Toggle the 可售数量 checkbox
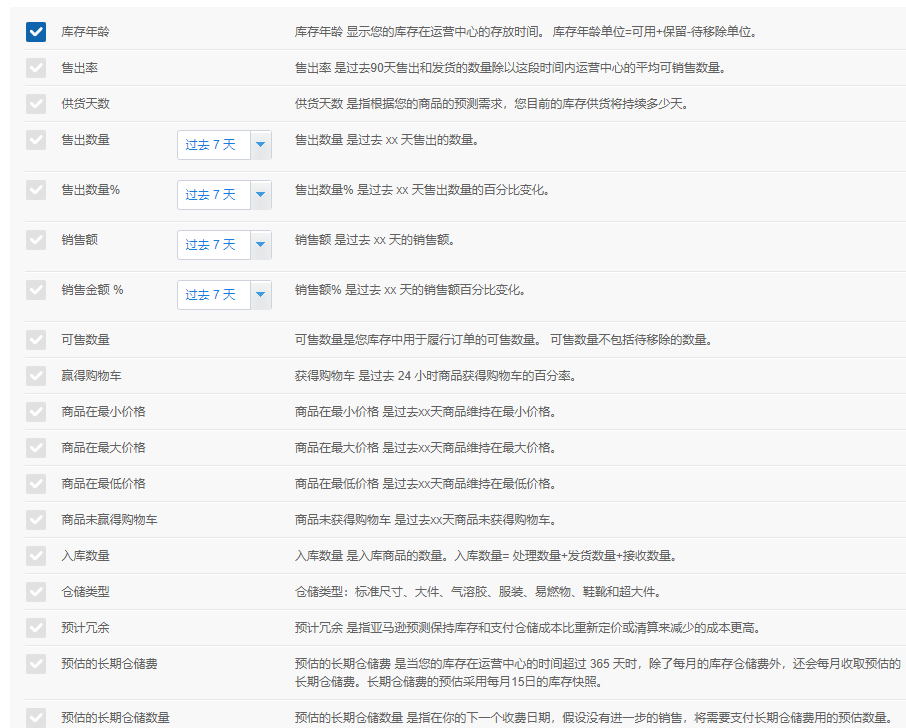This screenshot has width=906, height=728. point(36,340)
